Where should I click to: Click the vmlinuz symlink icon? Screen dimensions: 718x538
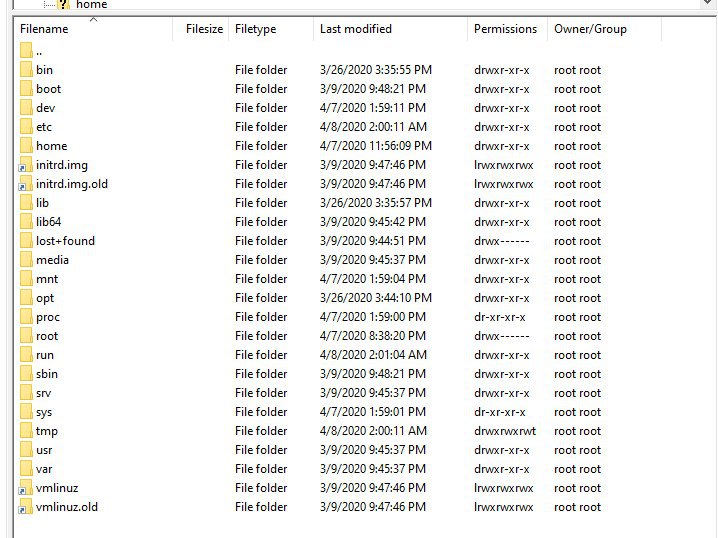point(25,488)
